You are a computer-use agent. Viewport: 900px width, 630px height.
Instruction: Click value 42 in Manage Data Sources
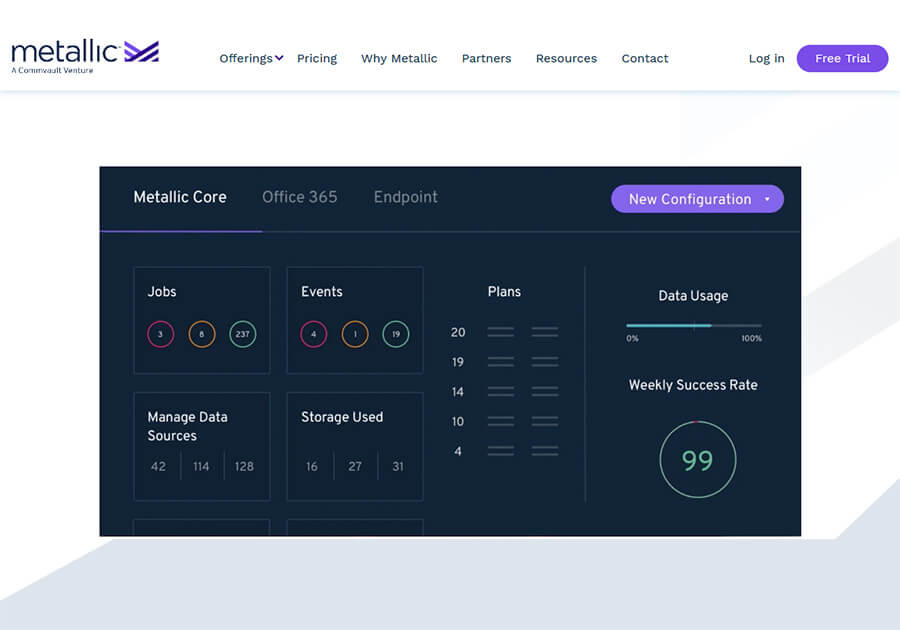[158, 466]
